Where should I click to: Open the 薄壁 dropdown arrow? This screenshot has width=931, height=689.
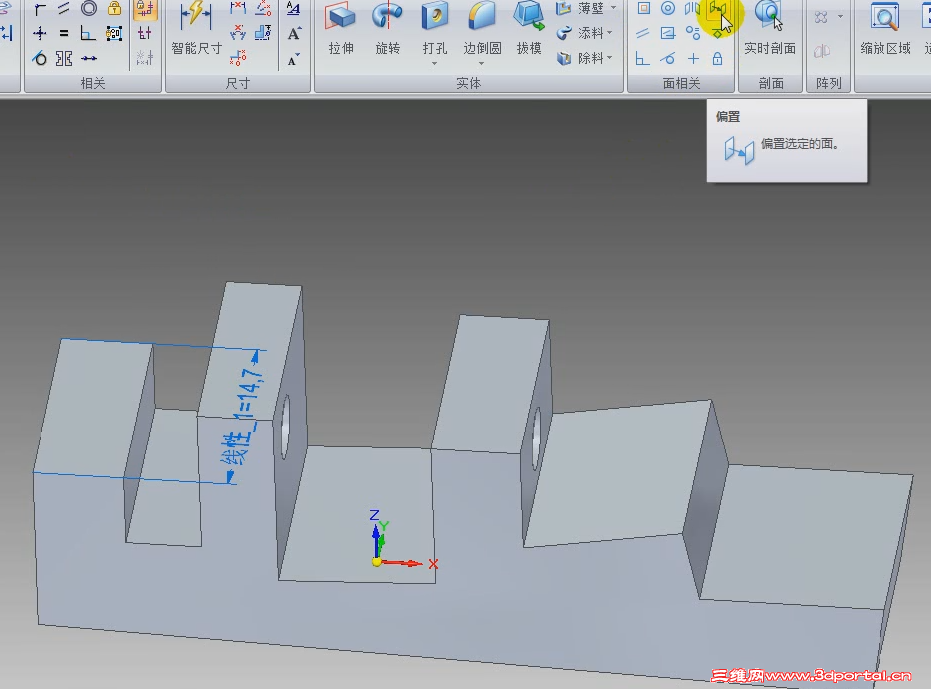[x=613, y=8]
